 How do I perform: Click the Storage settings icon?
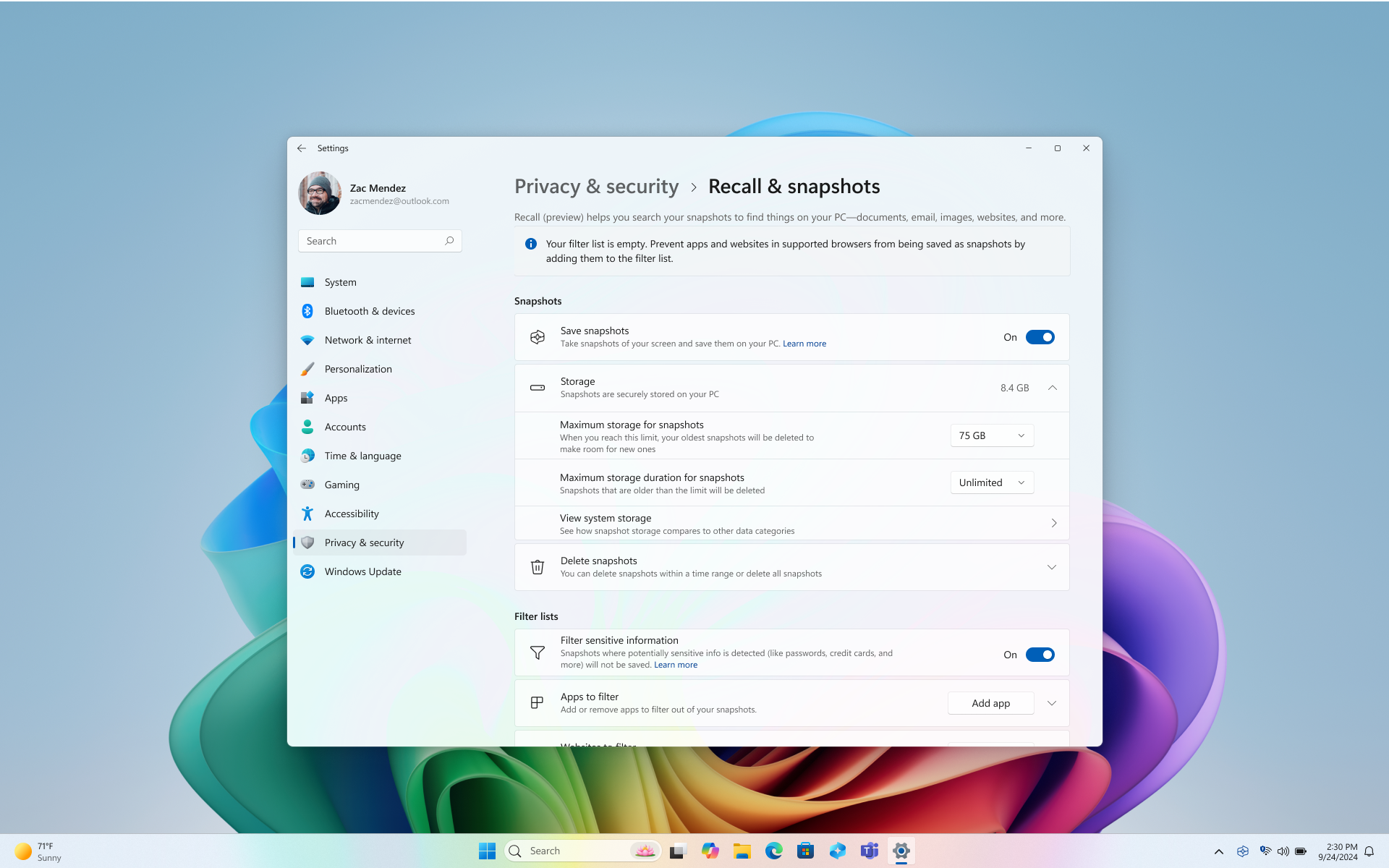(x=537, y=387)
